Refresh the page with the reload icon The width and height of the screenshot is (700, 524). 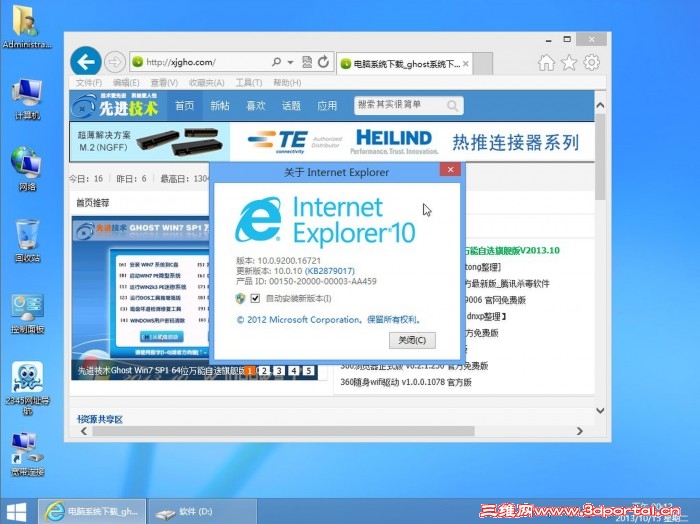324,62
